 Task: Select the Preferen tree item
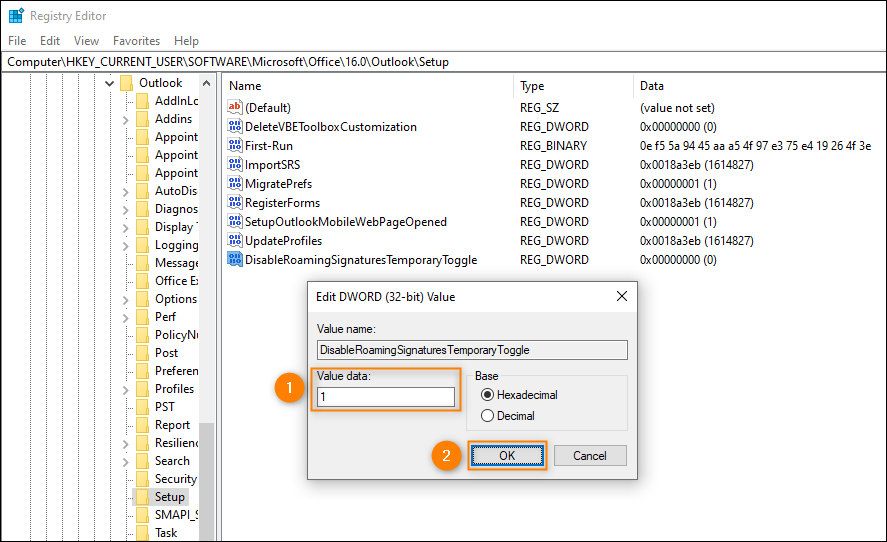click(x=176, y=371)
